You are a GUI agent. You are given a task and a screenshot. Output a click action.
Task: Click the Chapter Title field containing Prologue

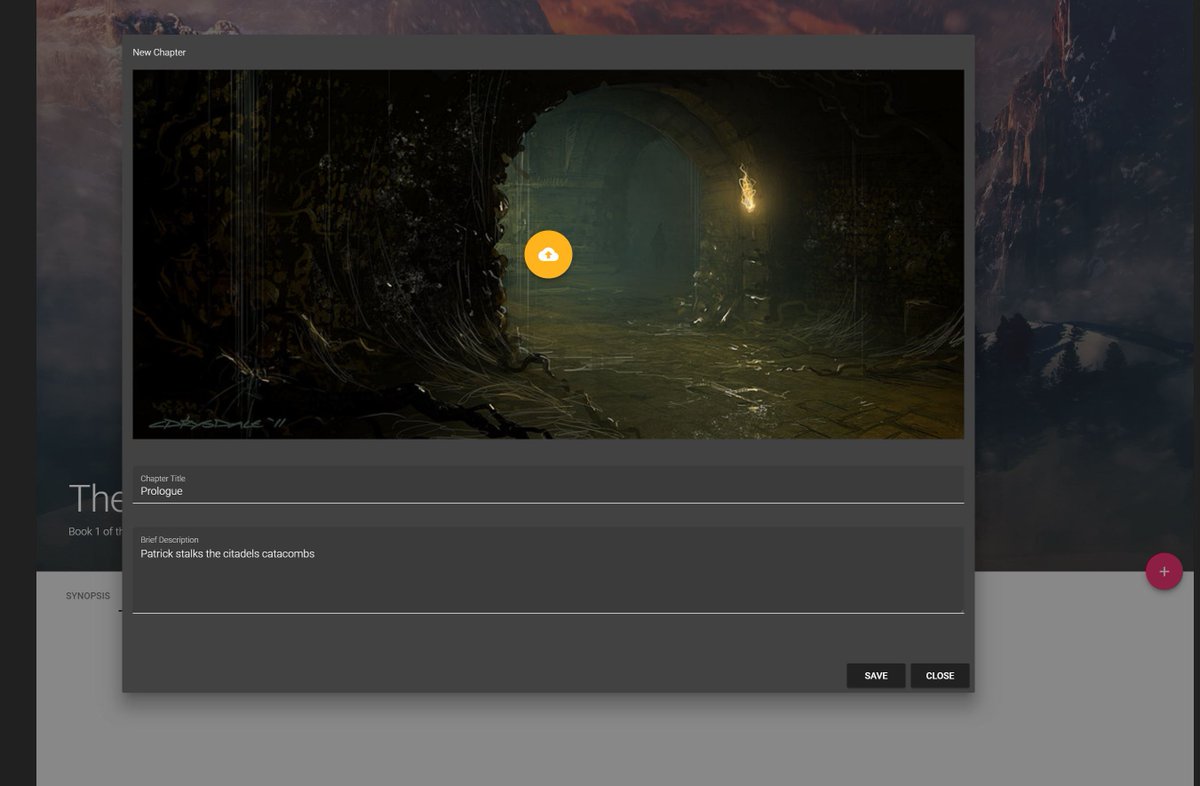click(548, 485)
